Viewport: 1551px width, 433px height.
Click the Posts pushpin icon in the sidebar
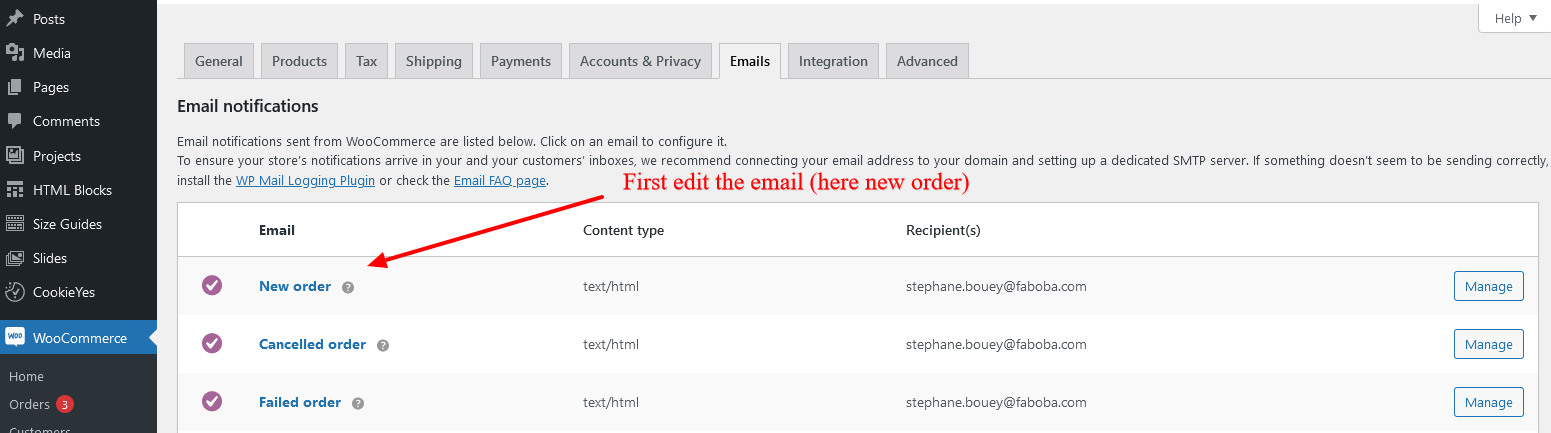pos(15,19)
